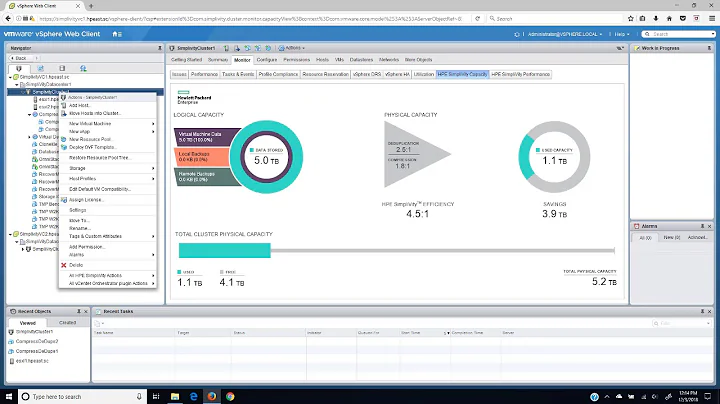
Task: Select the Networking navigator icon tab
Action: click(x=83, y=68)
